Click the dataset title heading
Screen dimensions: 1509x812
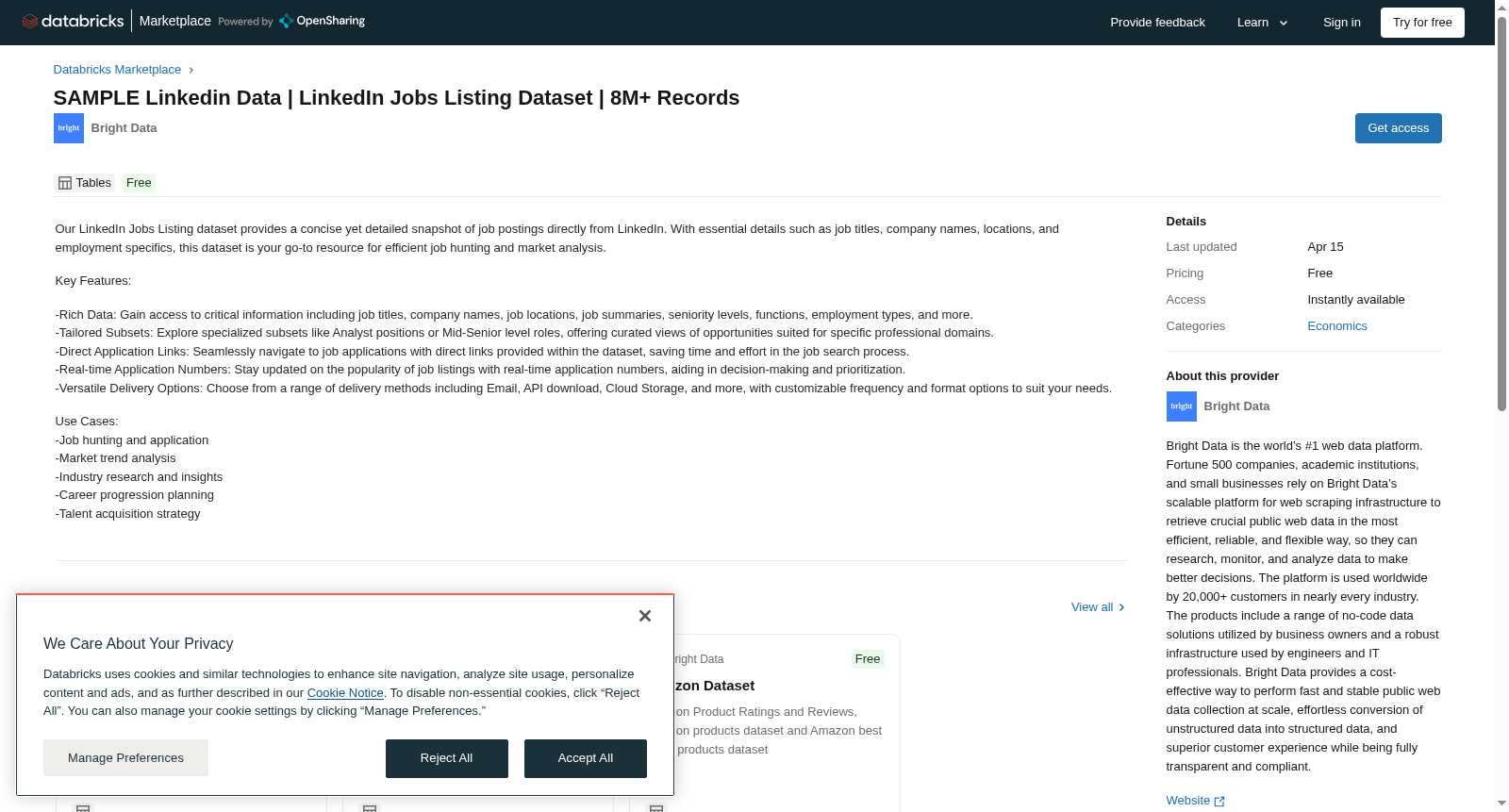396,98
